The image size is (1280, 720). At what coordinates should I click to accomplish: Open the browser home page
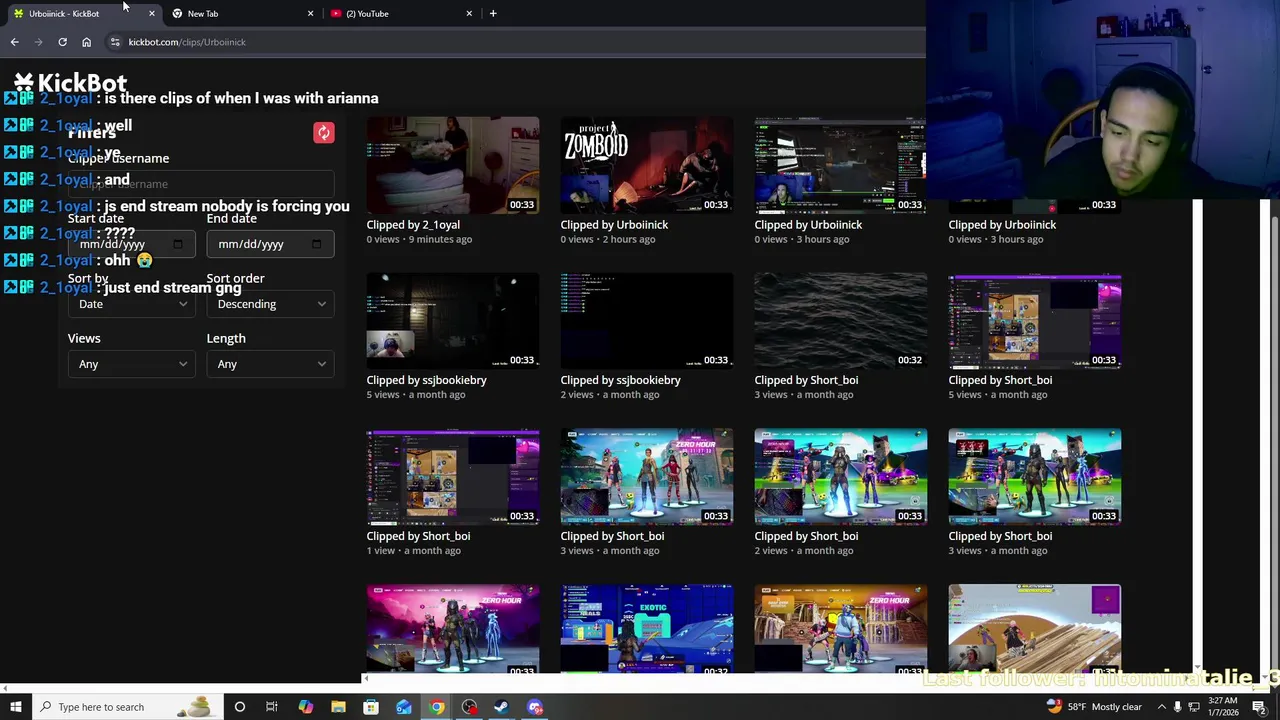(86, 42)
